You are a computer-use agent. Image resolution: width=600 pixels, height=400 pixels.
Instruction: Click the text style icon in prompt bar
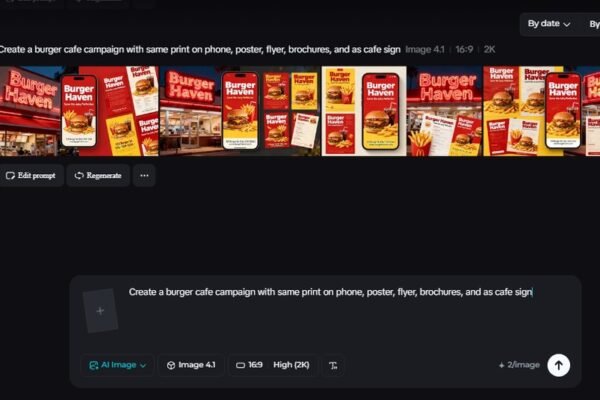333,365
